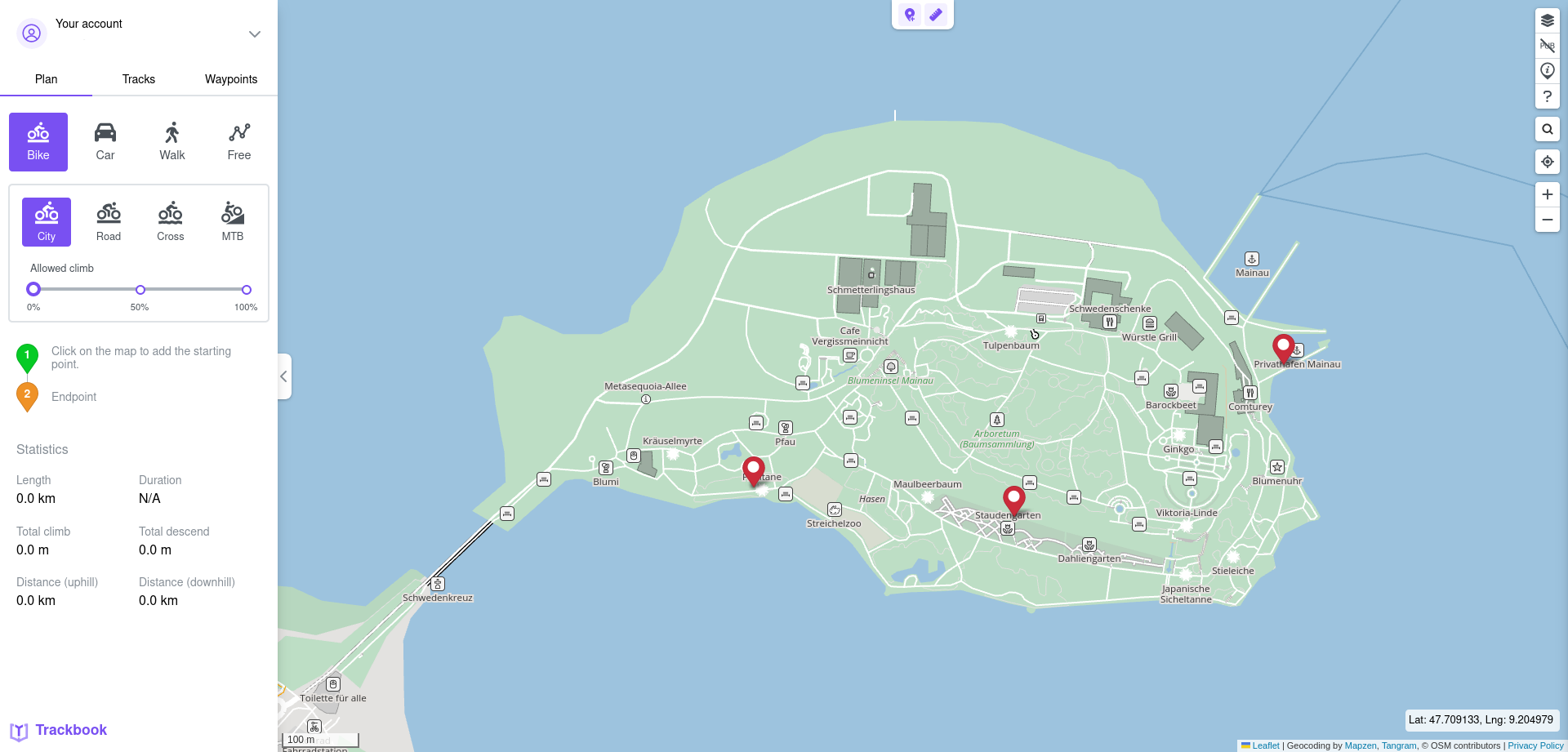Select the Free routing mode
The height and width of the screenshot is (752, 1568).
(x=238, y=140)
